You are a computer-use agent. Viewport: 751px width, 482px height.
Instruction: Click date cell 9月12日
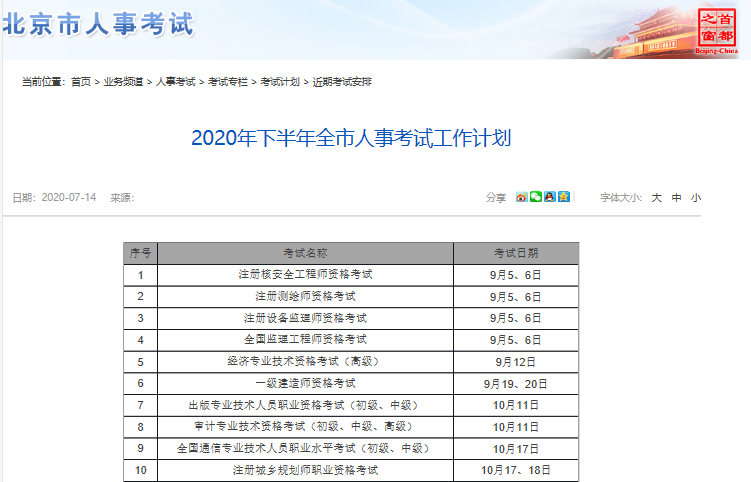click(516, 362)
